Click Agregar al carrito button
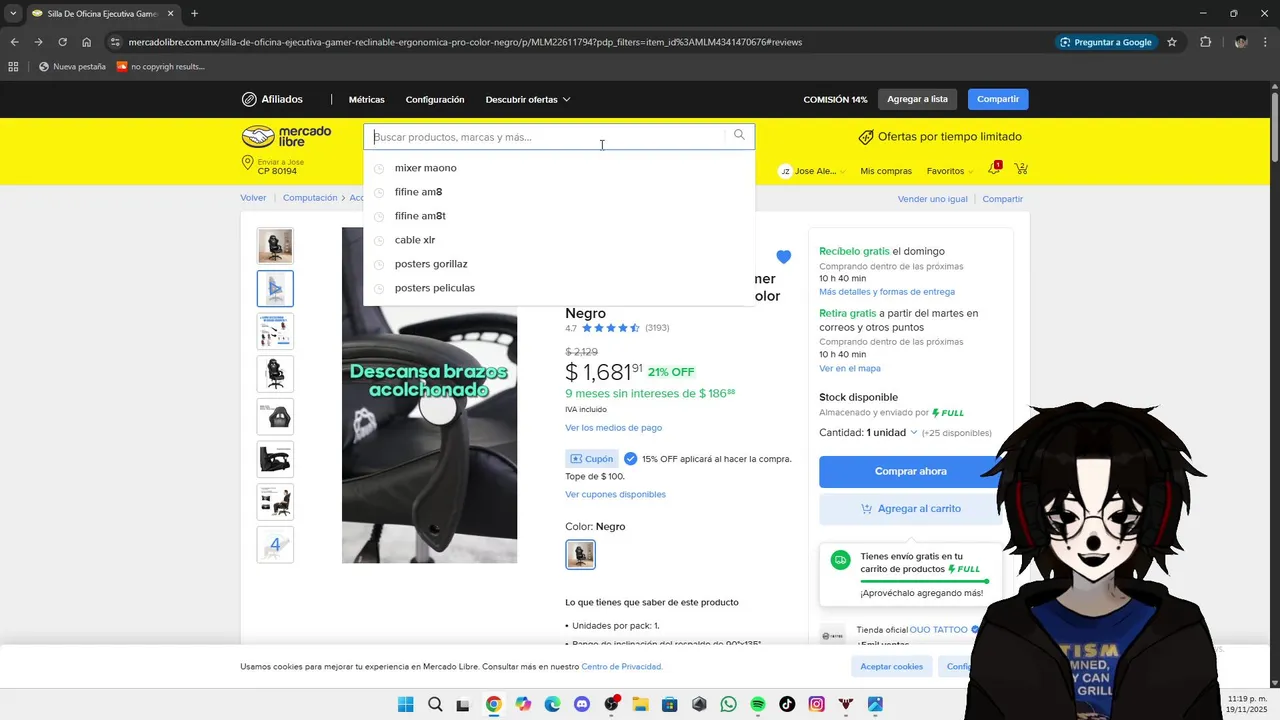 pyautogui.click(x=910, y=509)
